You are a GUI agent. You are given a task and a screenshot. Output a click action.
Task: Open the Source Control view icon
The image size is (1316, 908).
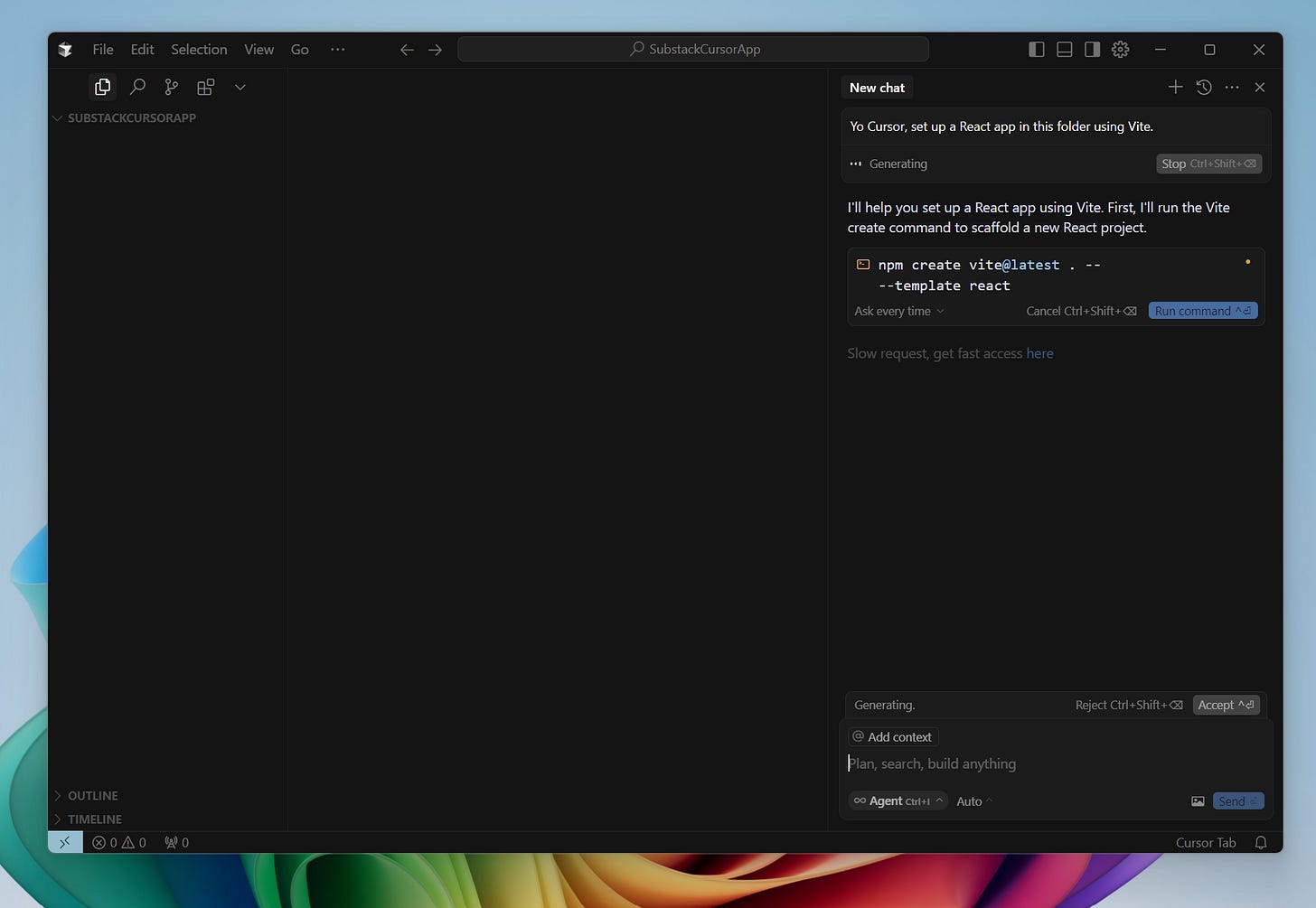click(172, 87)
